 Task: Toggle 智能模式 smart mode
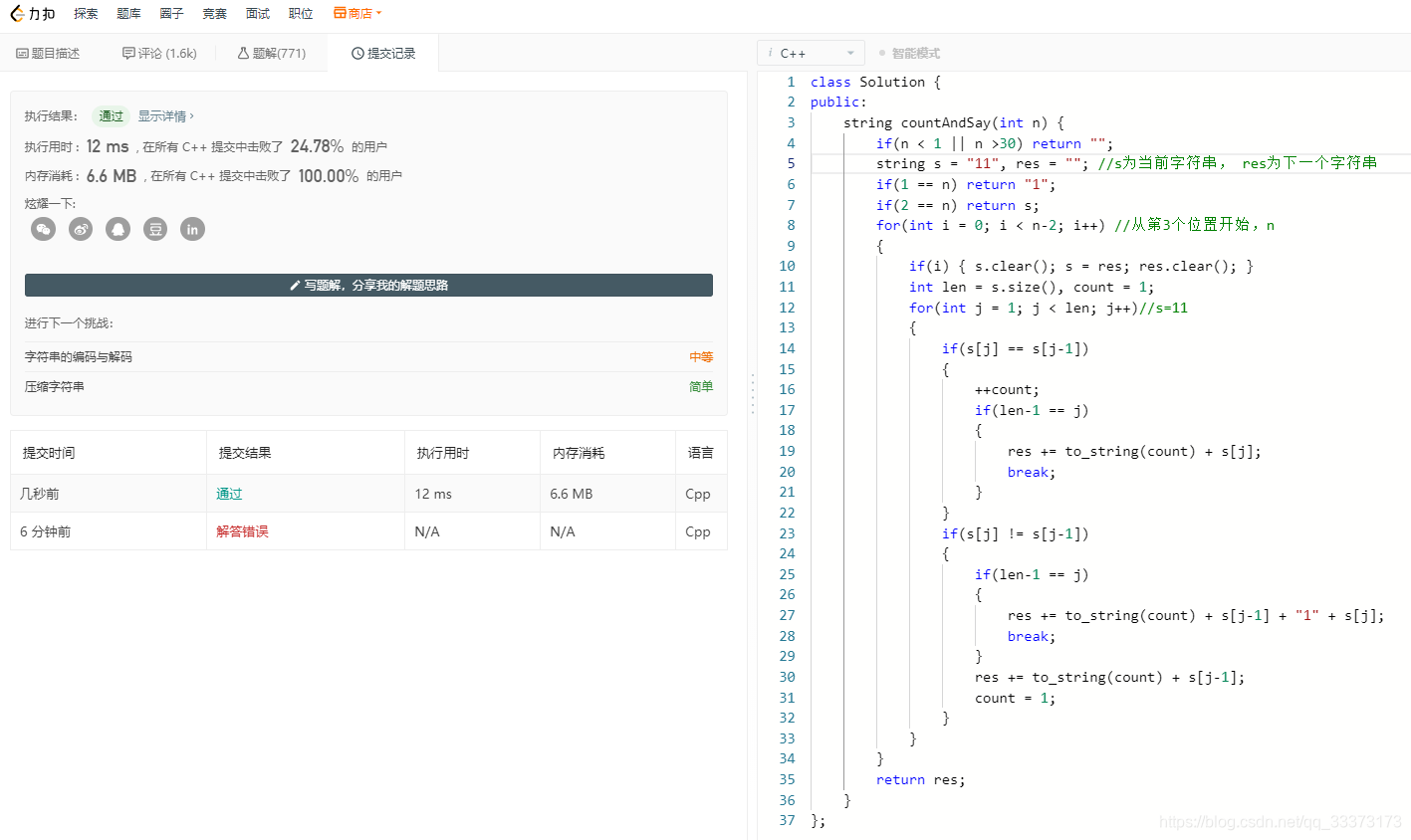pyautogui.click(x=909, y=53)
